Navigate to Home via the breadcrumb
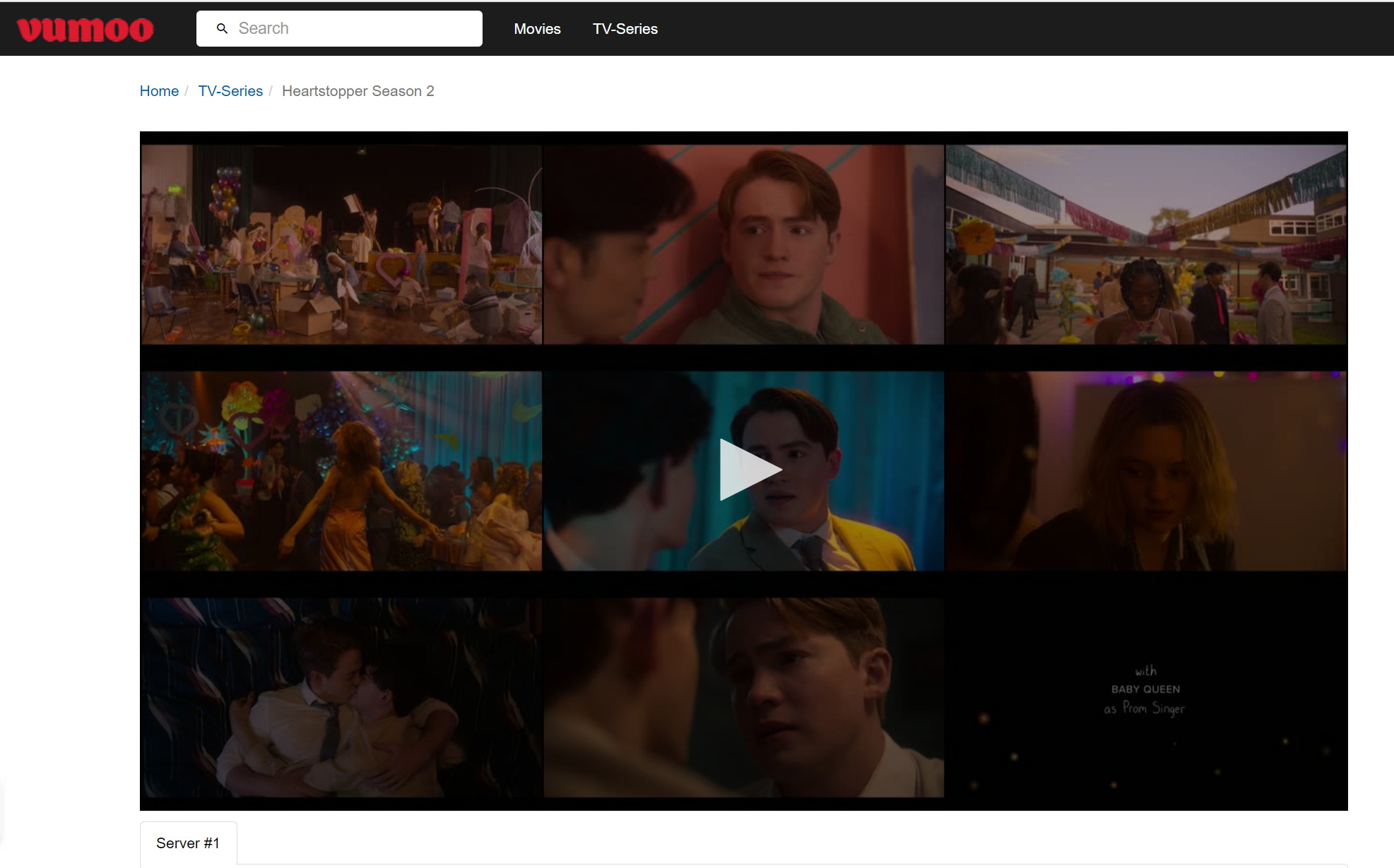Image resolution: width=1394 pixels, height=868 pixels. [159, 90]
